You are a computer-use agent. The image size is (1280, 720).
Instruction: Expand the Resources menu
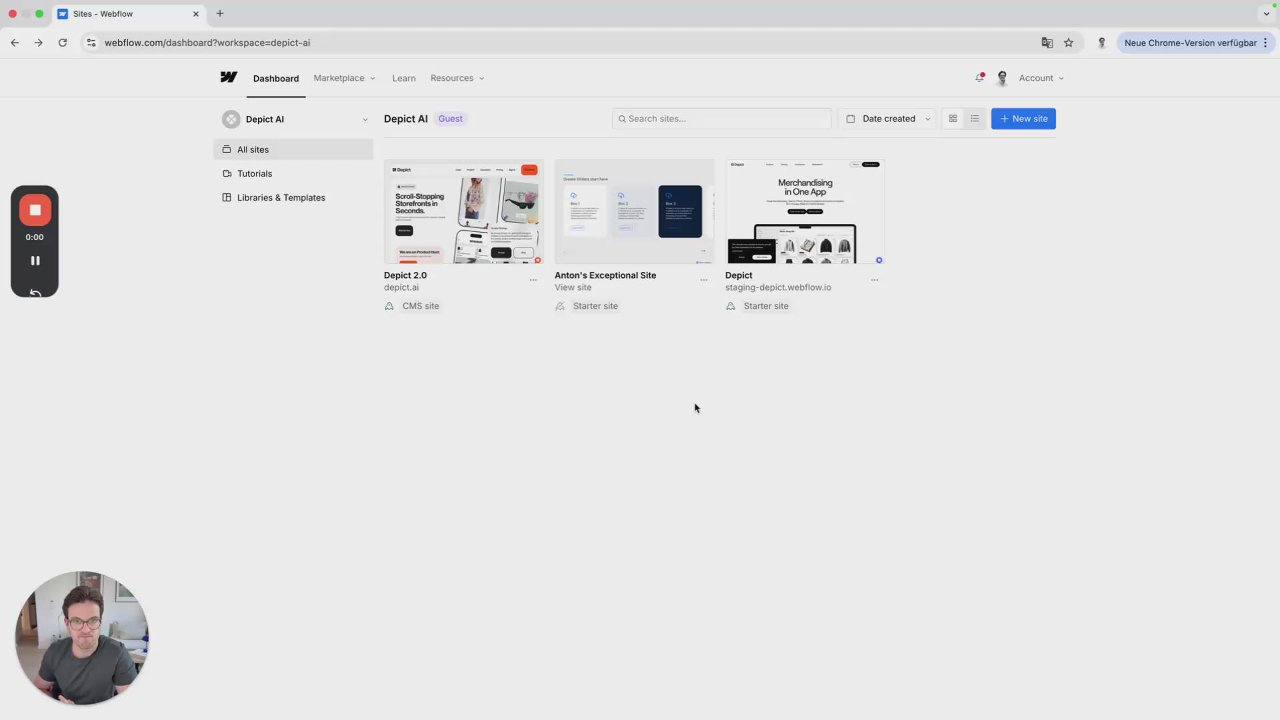pyautogui.click(x=457, y=78)
